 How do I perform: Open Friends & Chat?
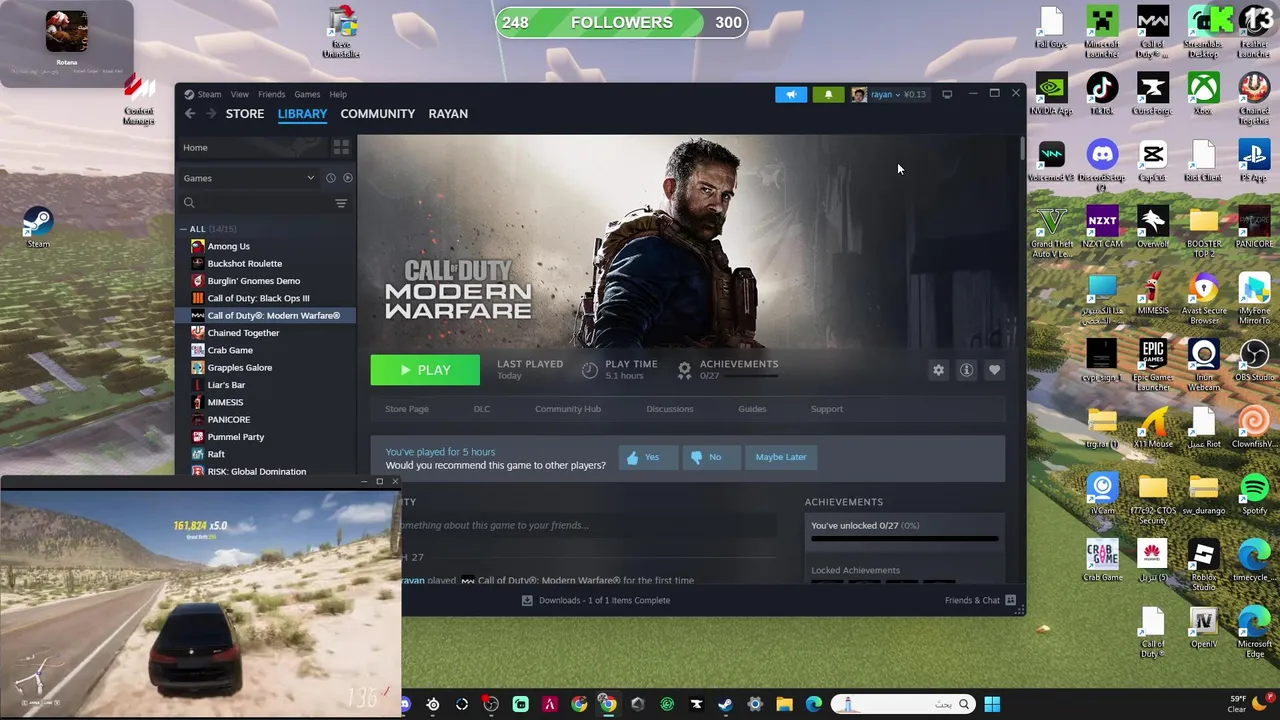coord(980,601)
